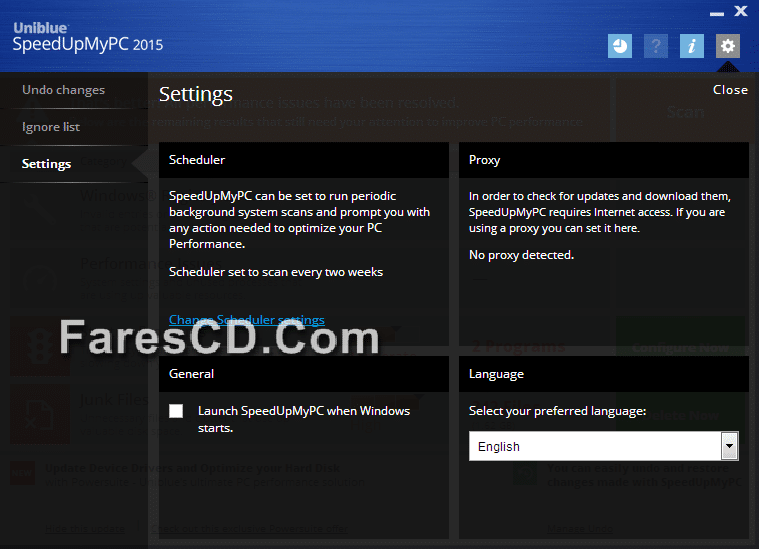Viewport: 759px width, 550px height.
Task: Click the Language section header
Action: [604, 374]
